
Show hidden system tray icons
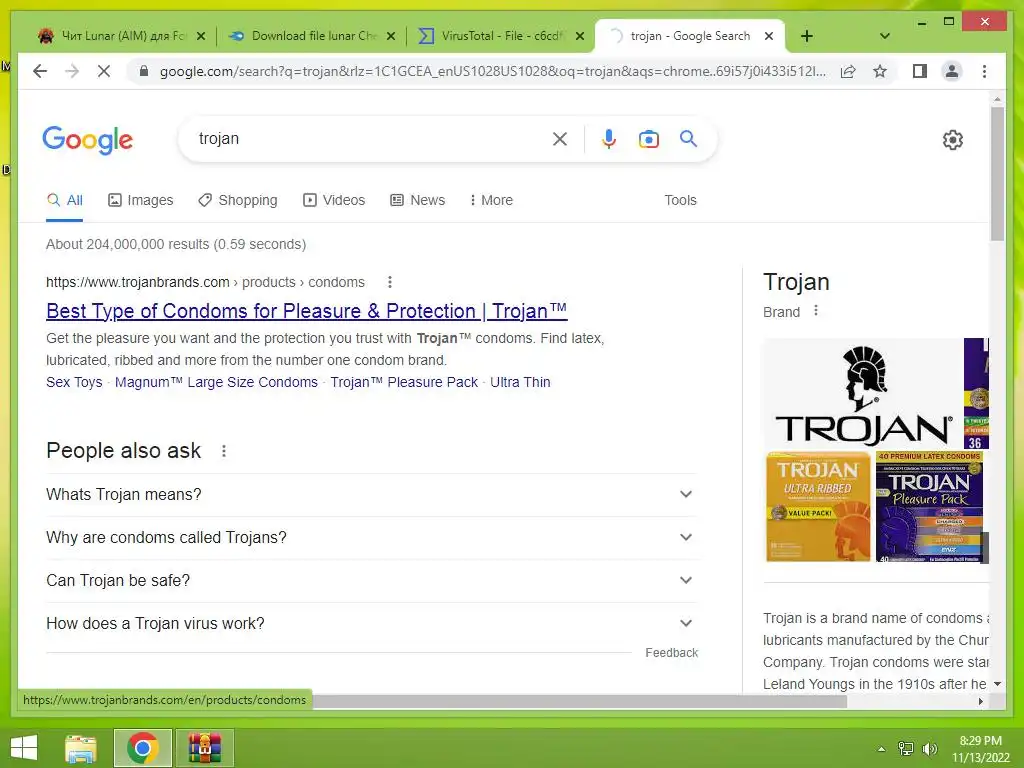point(882,749)
